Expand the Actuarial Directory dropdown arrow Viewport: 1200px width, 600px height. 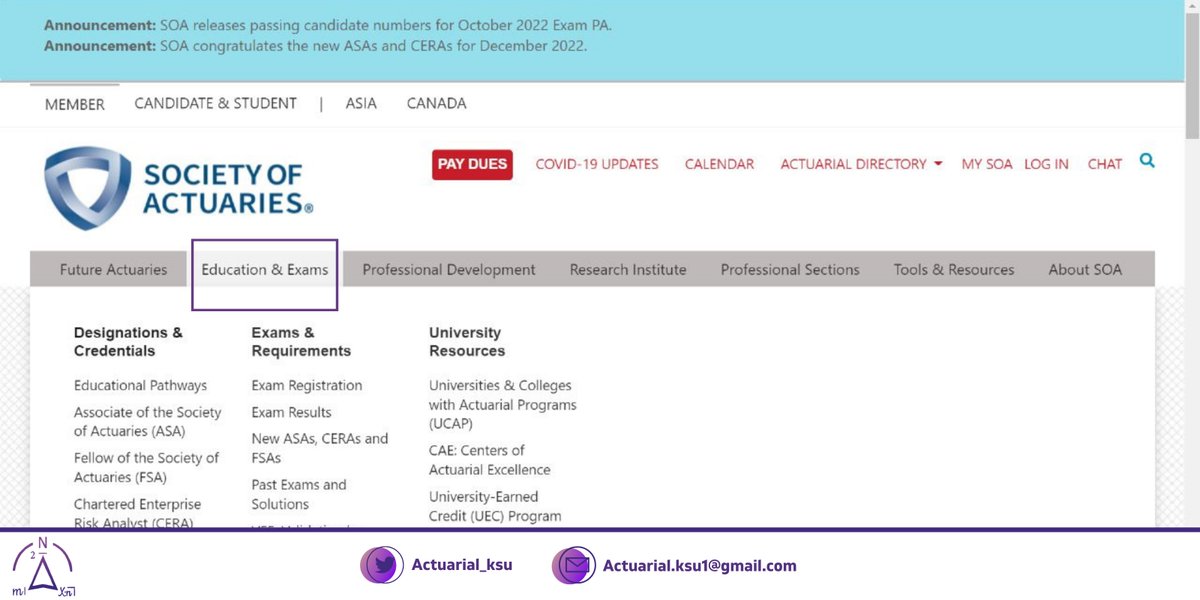tap(938, 164)
